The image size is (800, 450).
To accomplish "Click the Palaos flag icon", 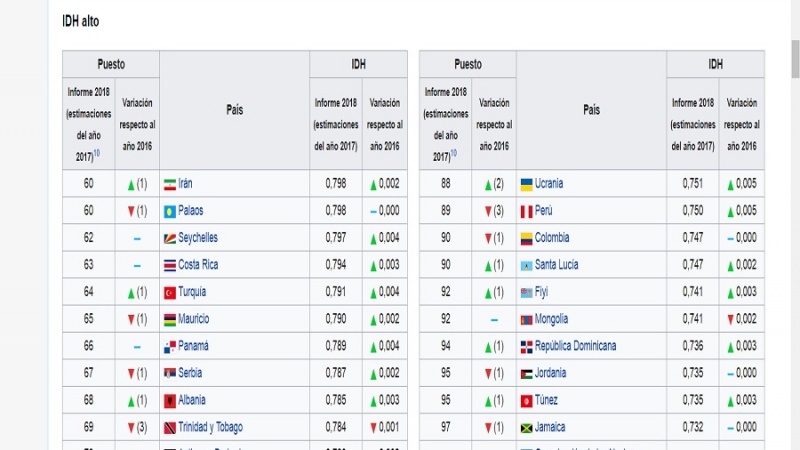I will pos(169,211).
